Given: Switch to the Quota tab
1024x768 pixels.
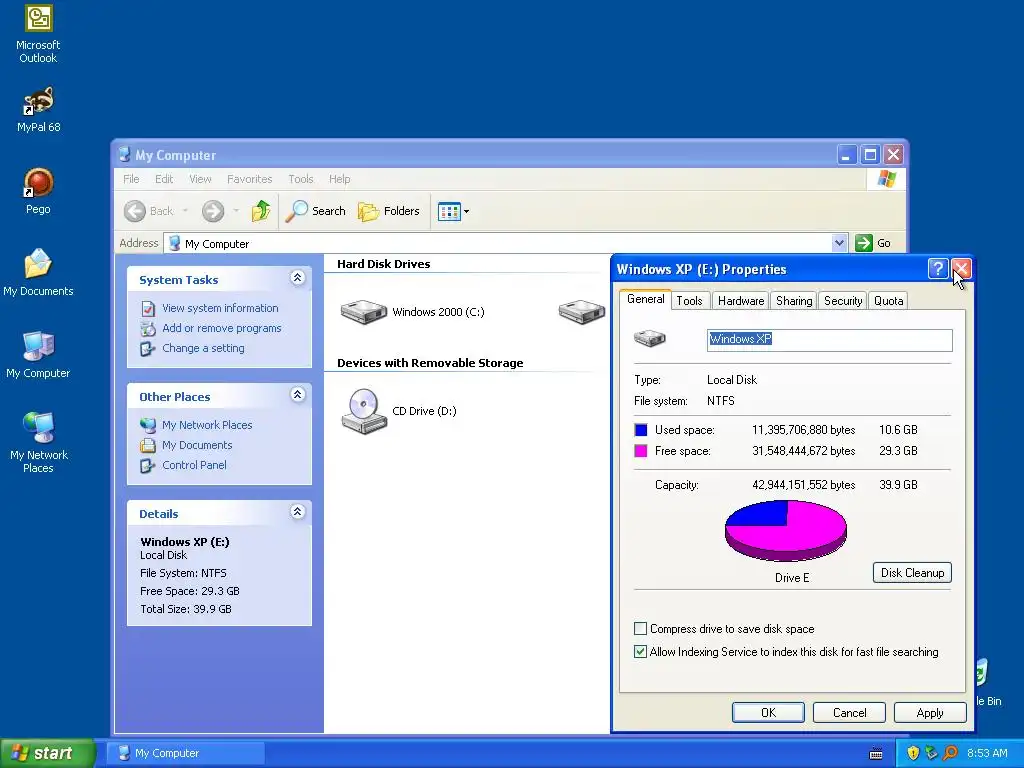Looking at the screenshot, I should (888, 300).
